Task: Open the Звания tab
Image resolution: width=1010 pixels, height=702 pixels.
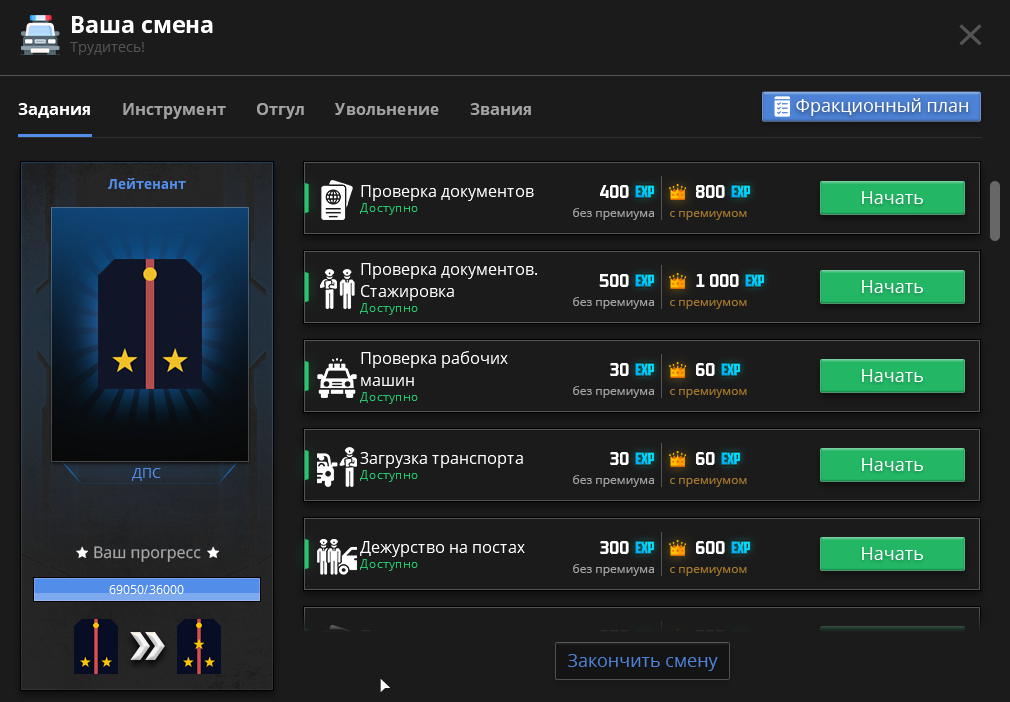Action: 500,110
